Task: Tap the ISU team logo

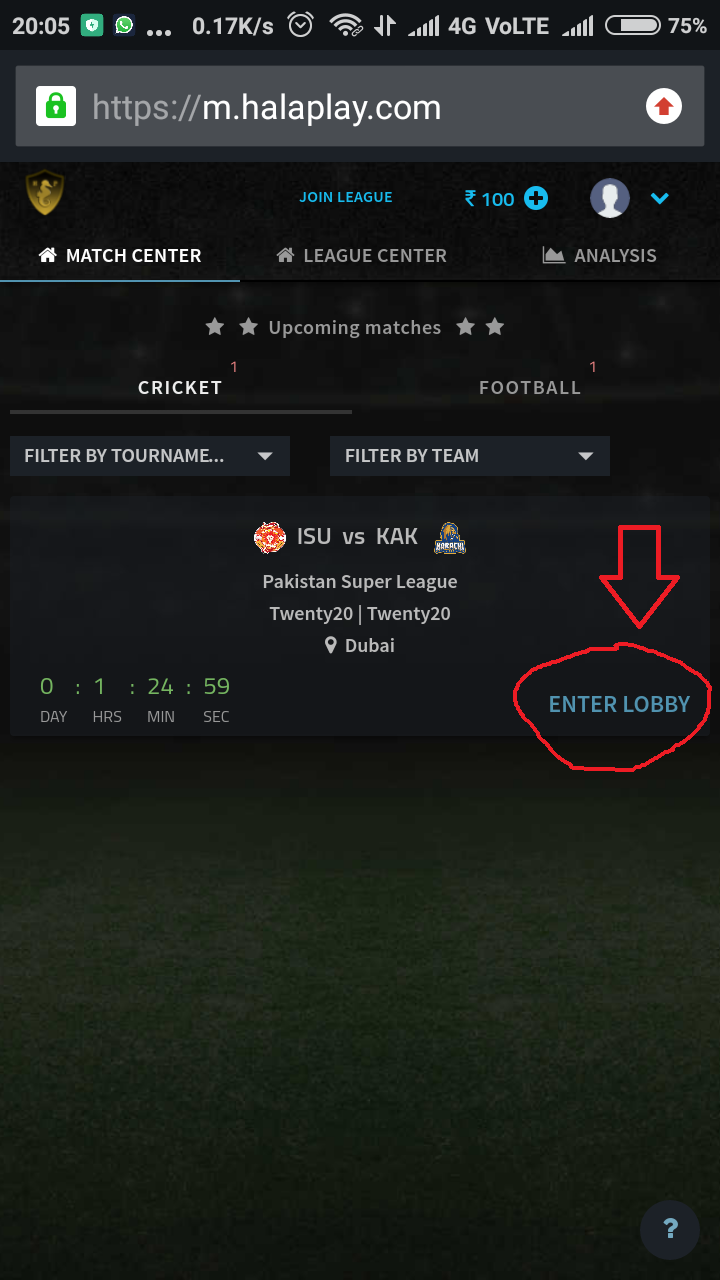Action: click(x=270, y=538)
